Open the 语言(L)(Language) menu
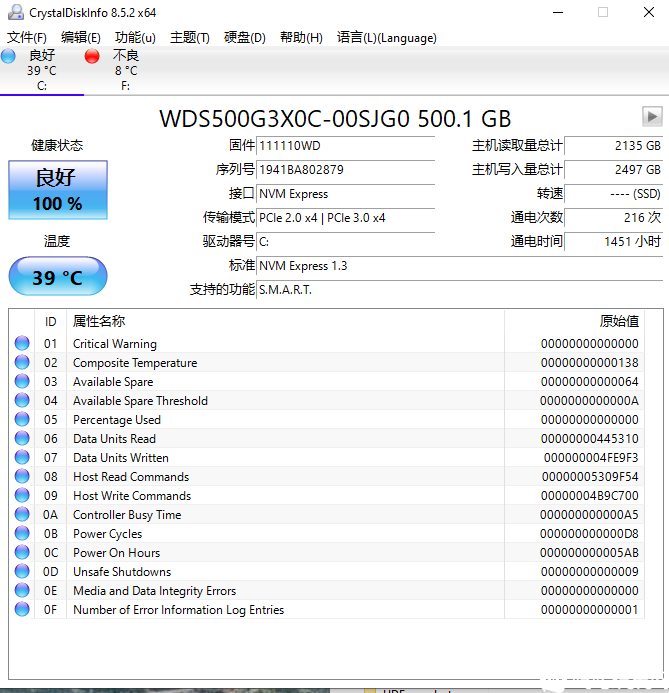 pos(387,38)
